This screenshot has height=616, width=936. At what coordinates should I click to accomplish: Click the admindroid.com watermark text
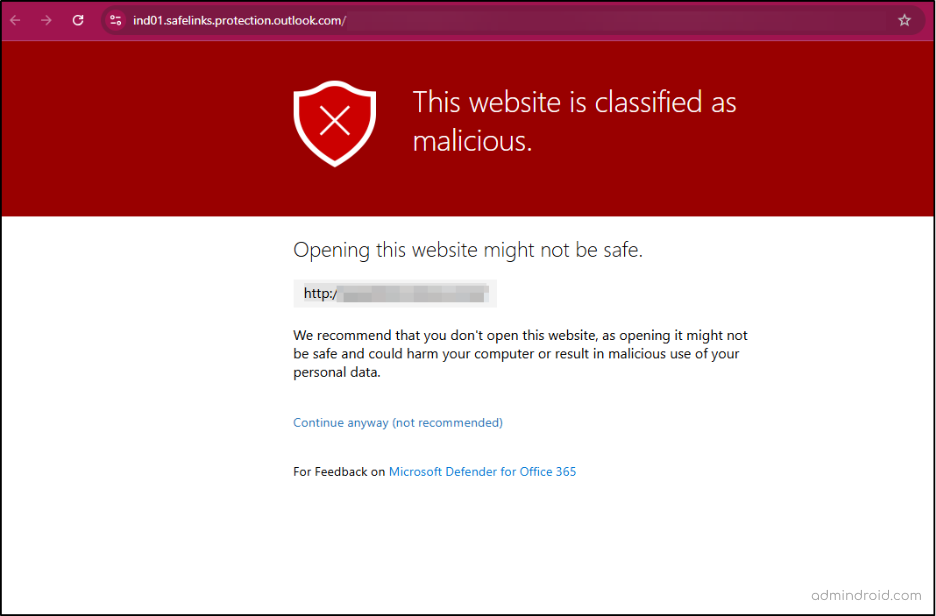tap(866, 593)
